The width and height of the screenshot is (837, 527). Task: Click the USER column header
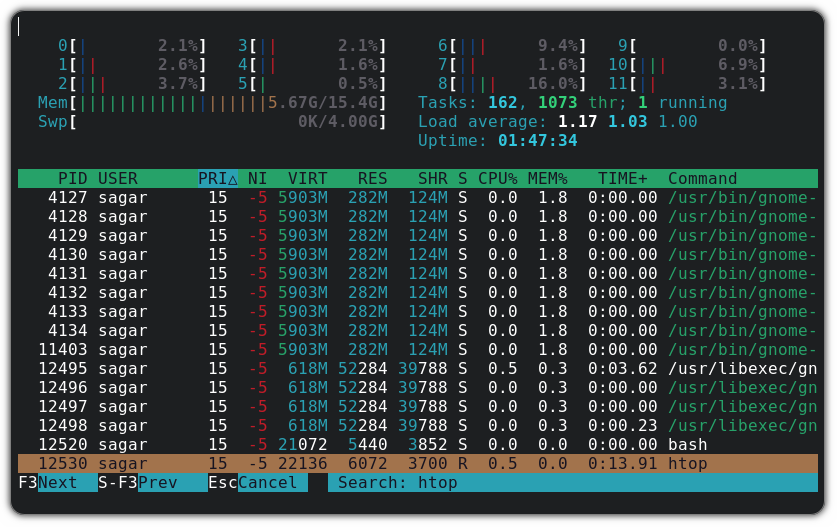[118, 179]
